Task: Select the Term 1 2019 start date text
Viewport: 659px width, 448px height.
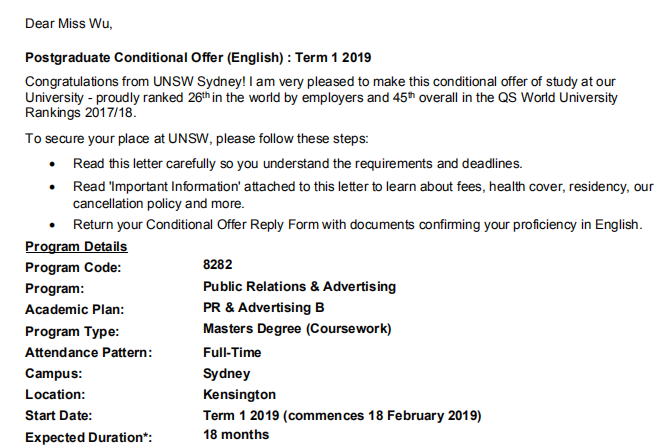Action: [342, 416]
